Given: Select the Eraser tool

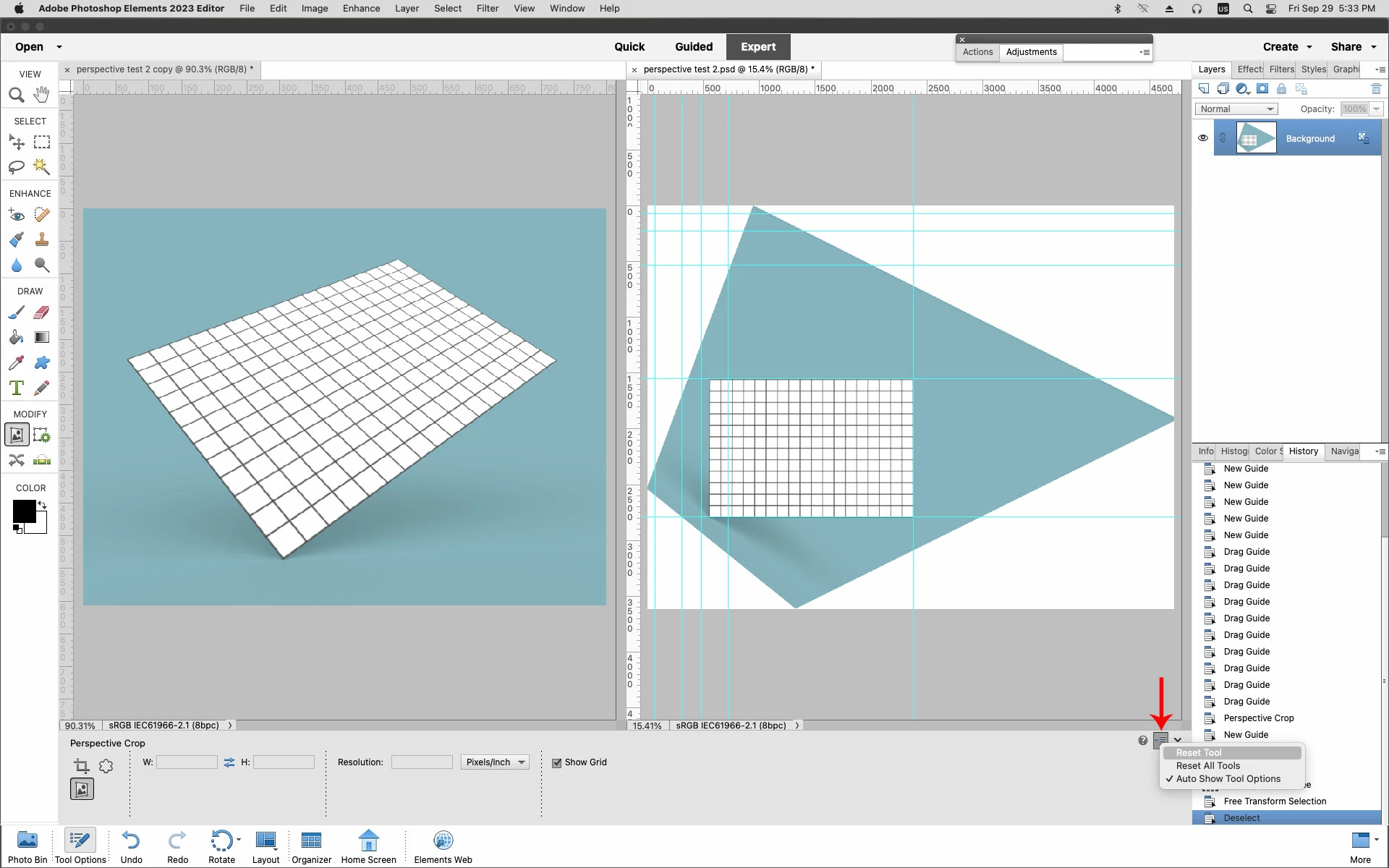Looking at the screenshot, I should (x=42, y=312).
